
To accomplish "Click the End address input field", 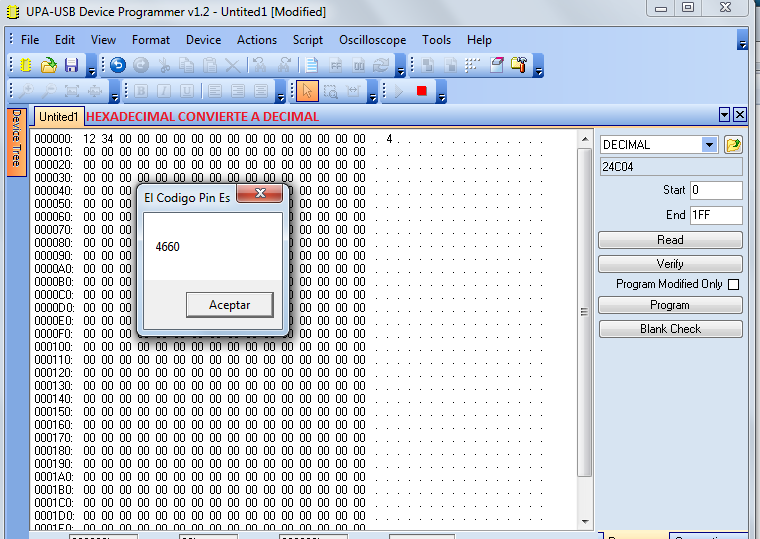I will [x=715, y=215].
